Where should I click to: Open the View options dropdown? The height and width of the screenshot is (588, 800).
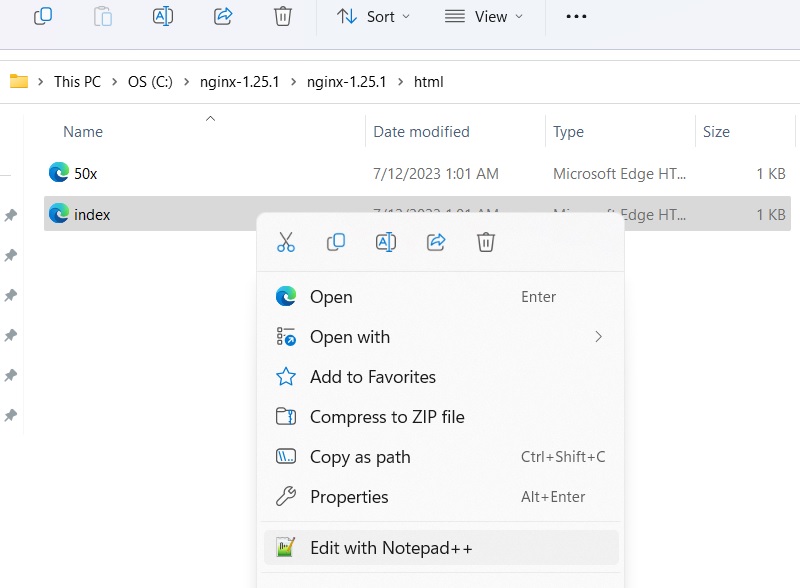coord(484,17)
